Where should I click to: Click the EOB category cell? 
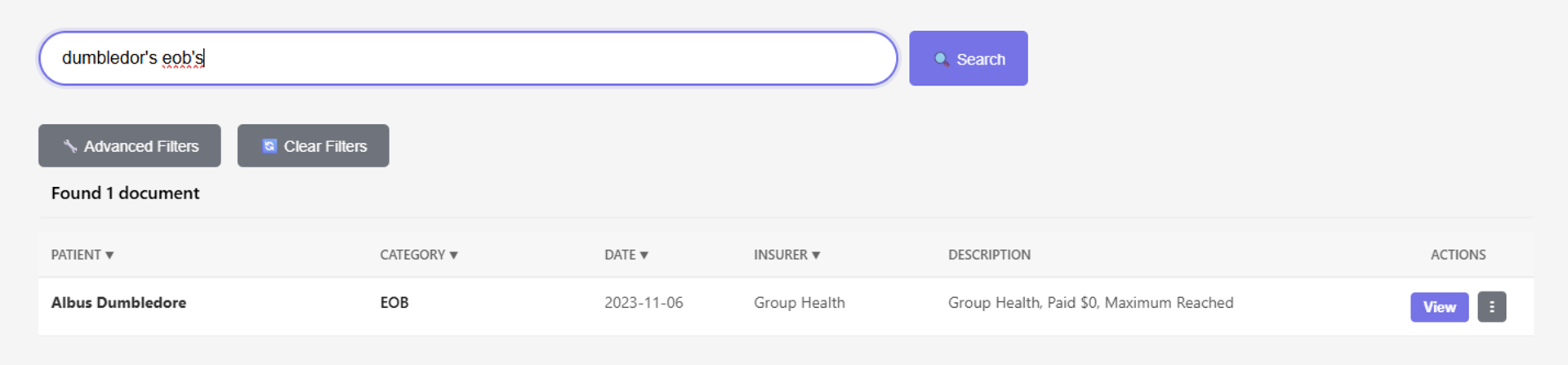click(x=394, y=303)
